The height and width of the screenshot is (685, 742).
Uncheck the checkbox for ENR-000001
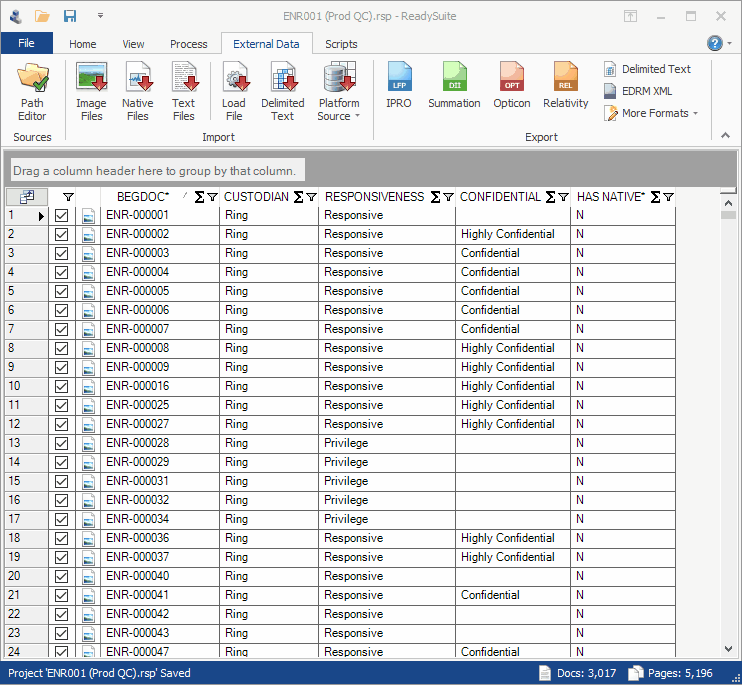(x=62, y=215)
